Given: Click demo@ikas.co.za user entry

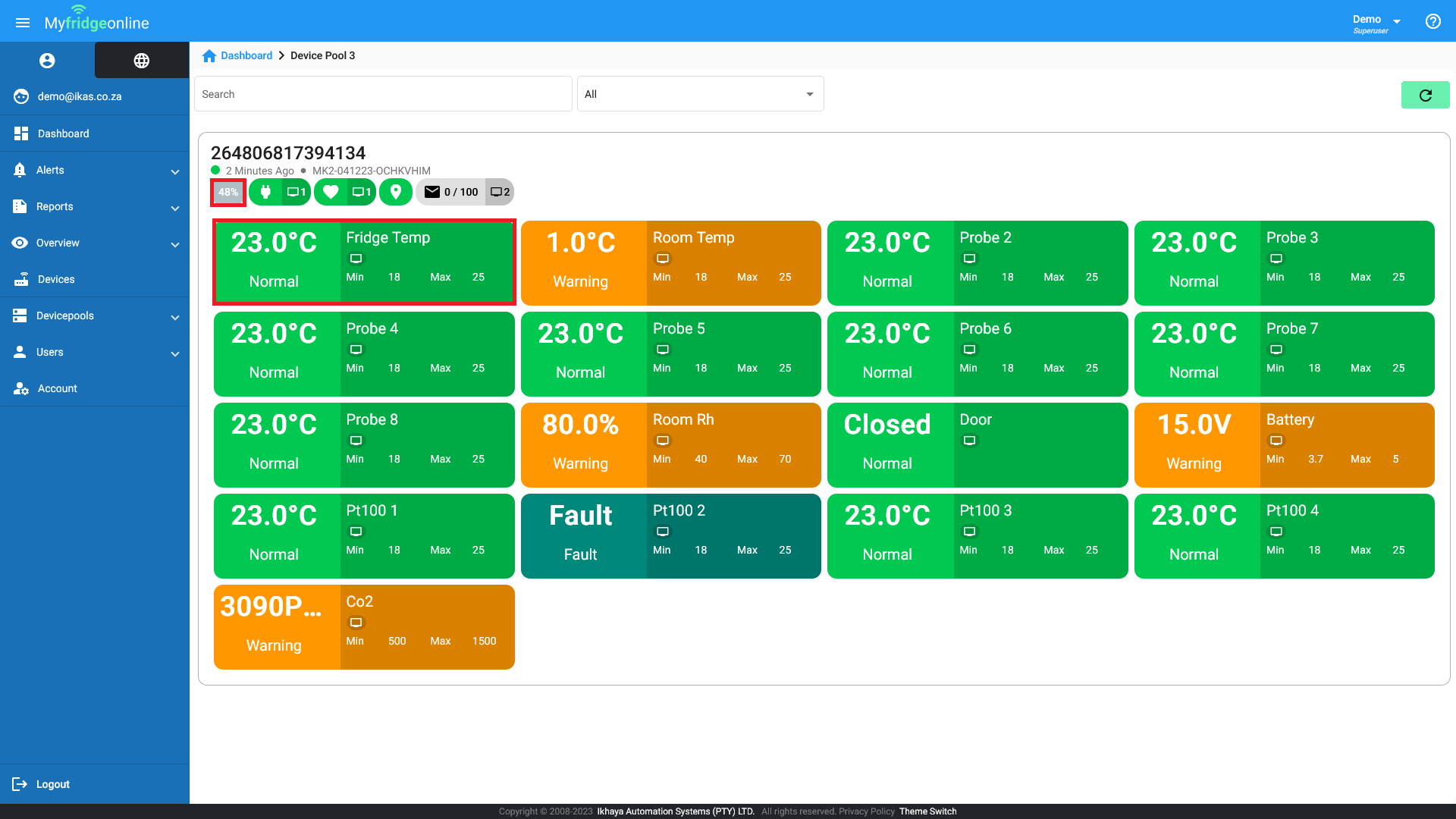Looking at the screenshot, I should (95, 96).
